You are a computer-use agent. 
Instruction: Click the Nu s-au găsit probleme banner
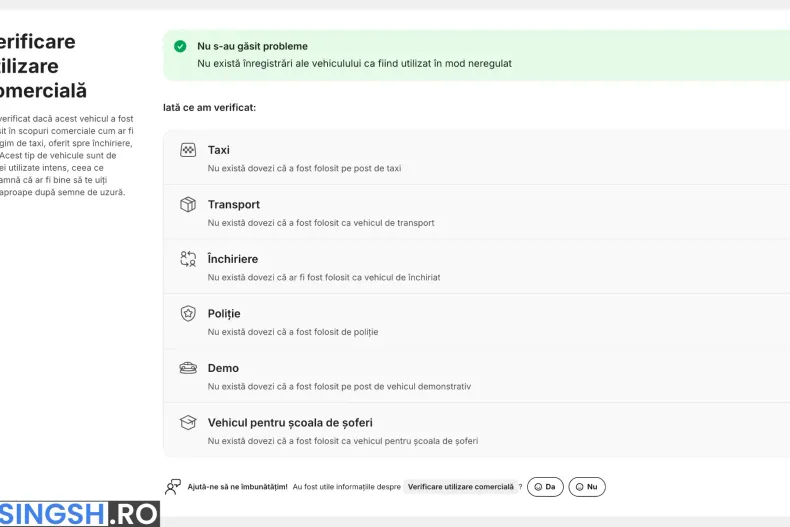coord(477,55)
